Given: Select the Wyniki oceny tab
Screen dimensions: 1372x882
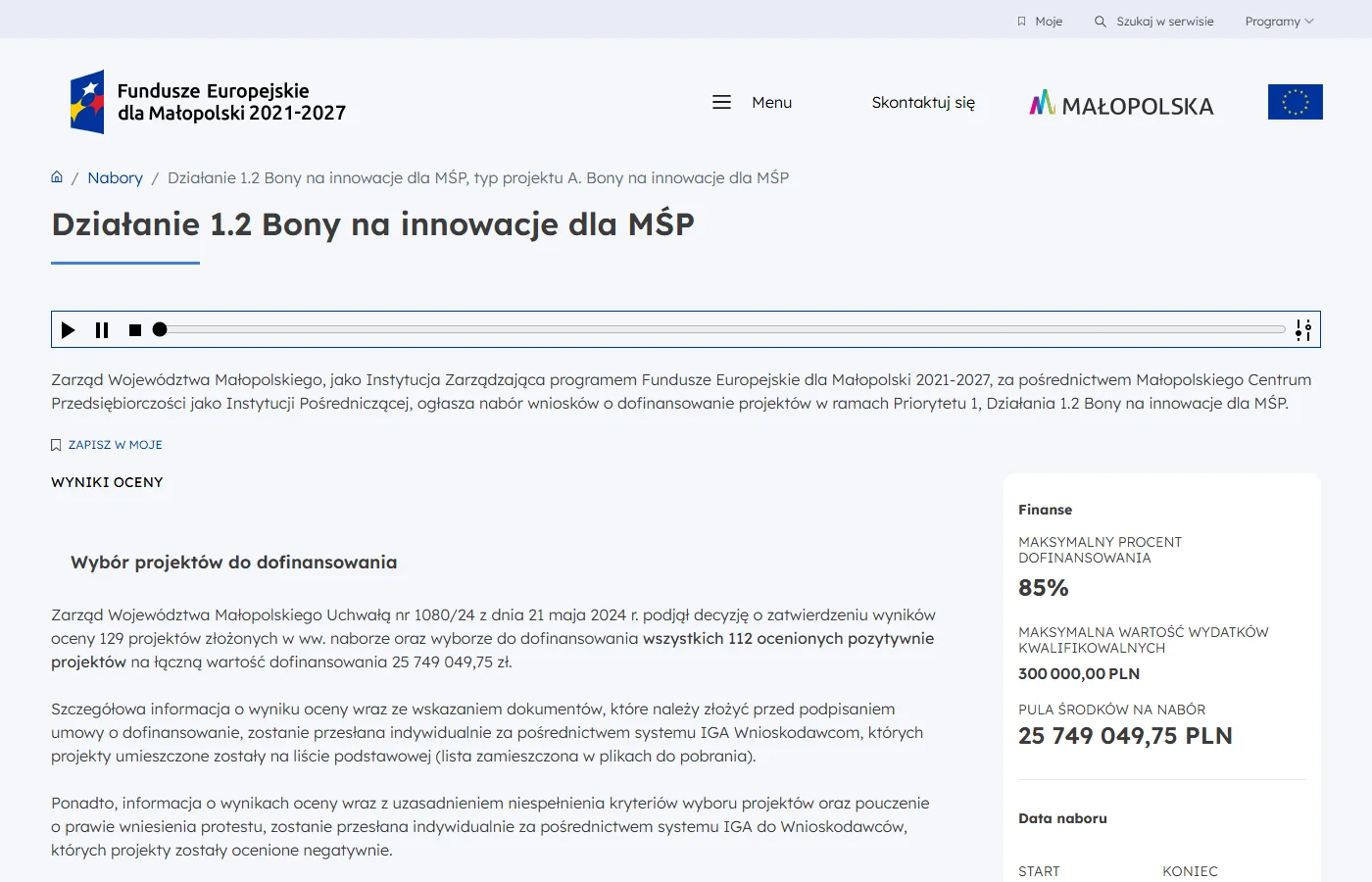Looking at the screenshot, I should click(108, 482).
